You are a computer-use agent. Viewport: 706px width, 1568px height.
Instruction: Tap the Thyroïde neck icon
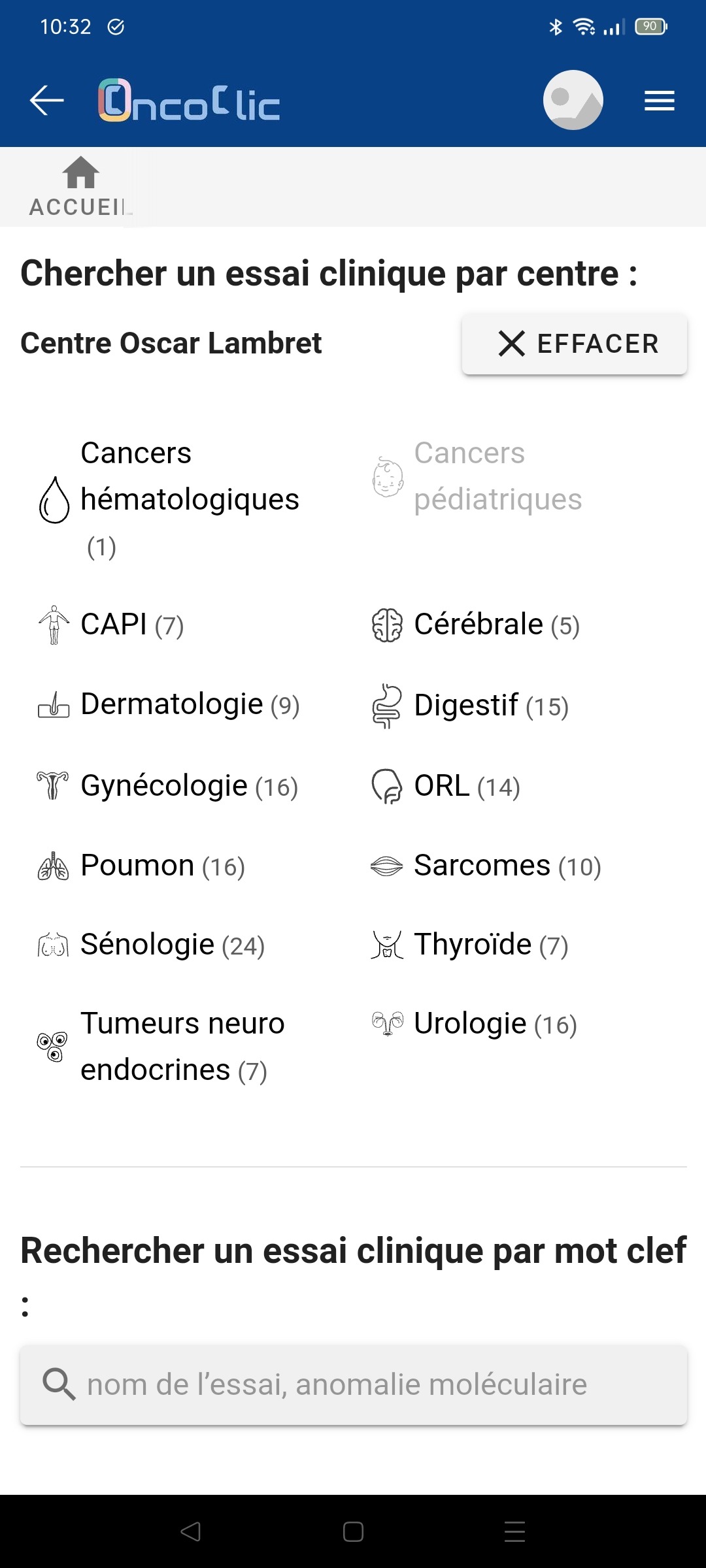point(387,945)
